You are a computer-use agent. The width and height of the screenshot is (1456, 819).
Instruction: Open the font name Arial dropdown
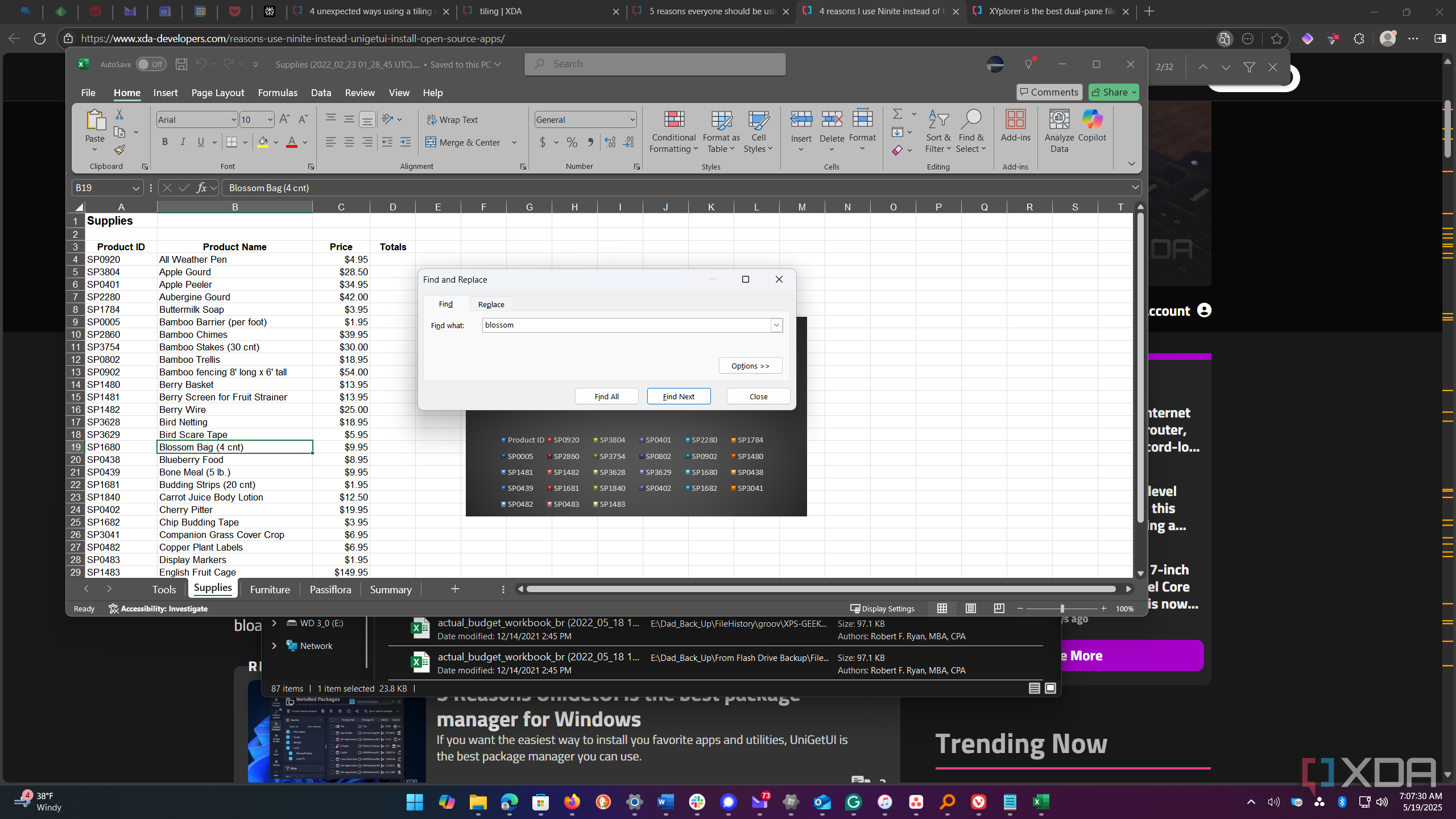click(x=233, y=119)
